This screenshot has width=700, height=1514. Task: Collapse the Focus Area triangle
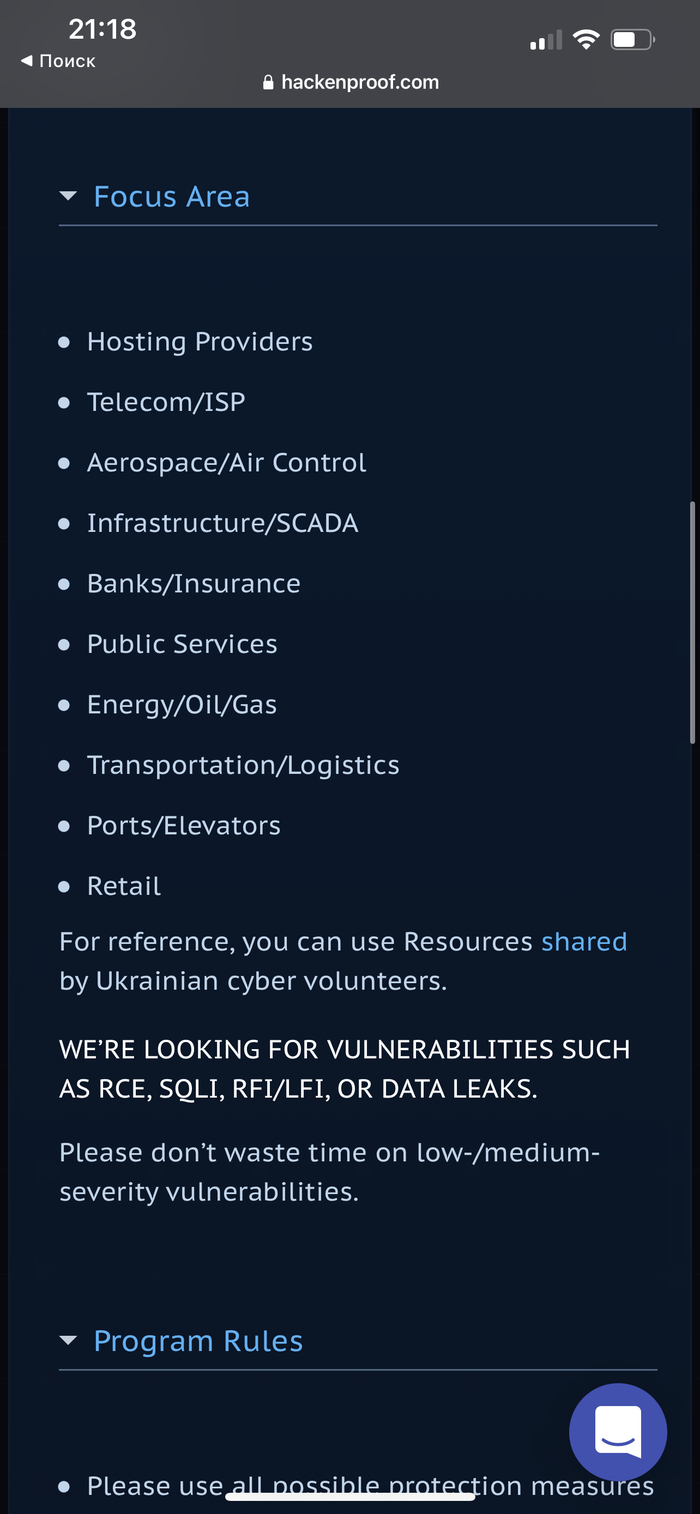tap(68, 196)
